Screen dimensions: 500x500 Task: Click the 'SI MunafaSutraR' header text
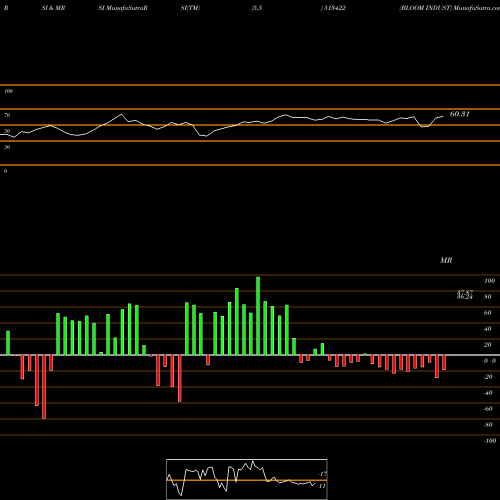click(123, 8)
